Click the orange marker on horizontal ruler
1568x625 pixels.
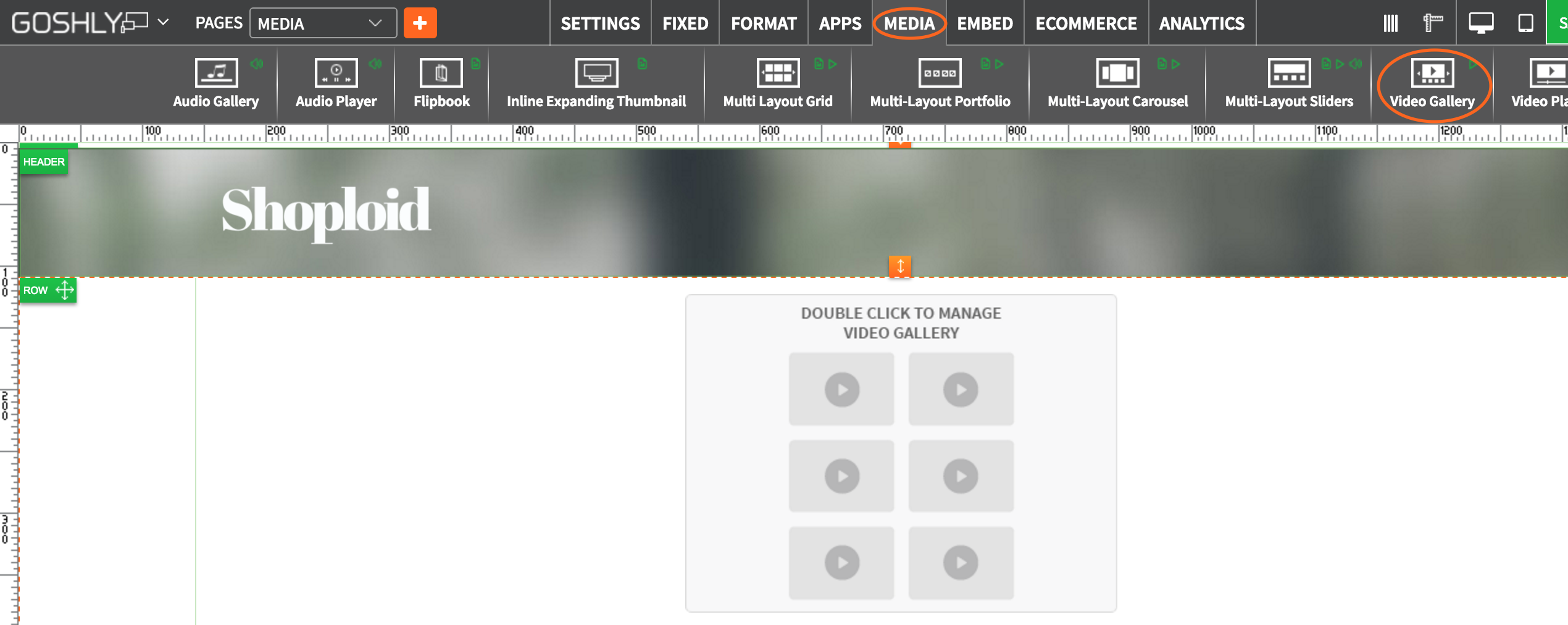pos(900,144)
